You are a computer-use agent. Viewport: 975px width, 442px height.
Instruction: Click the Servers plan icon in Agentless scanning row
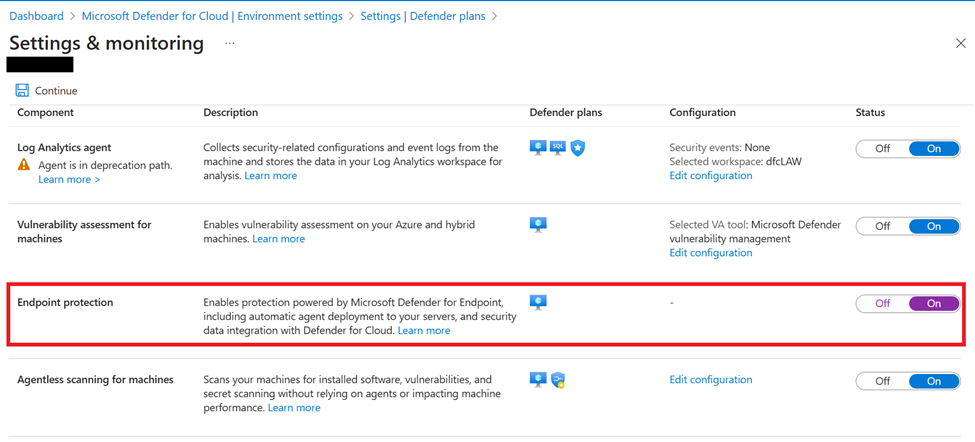click(x=538, y=380)
